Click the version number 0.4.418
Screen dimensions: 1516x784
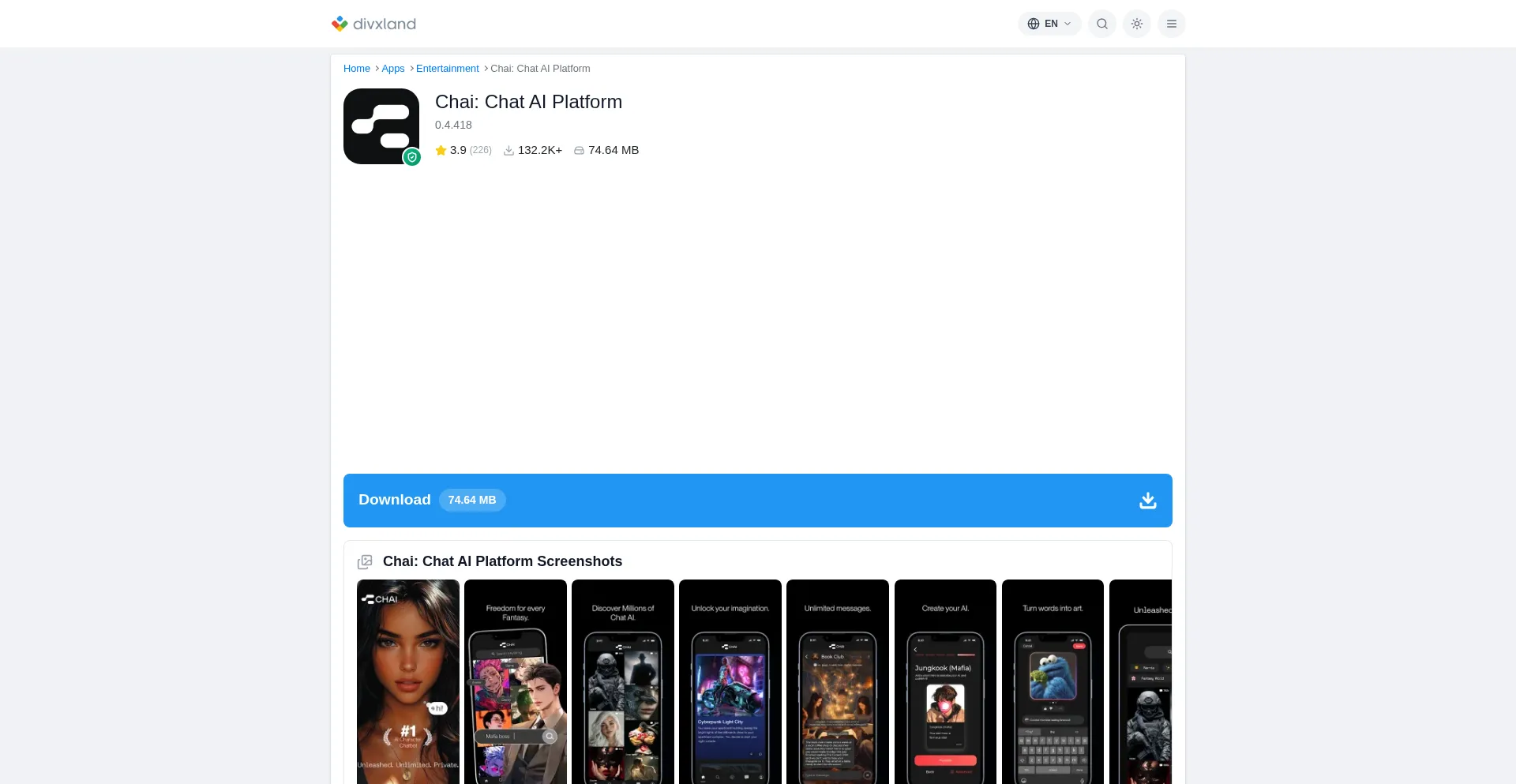tap(453, 125)
